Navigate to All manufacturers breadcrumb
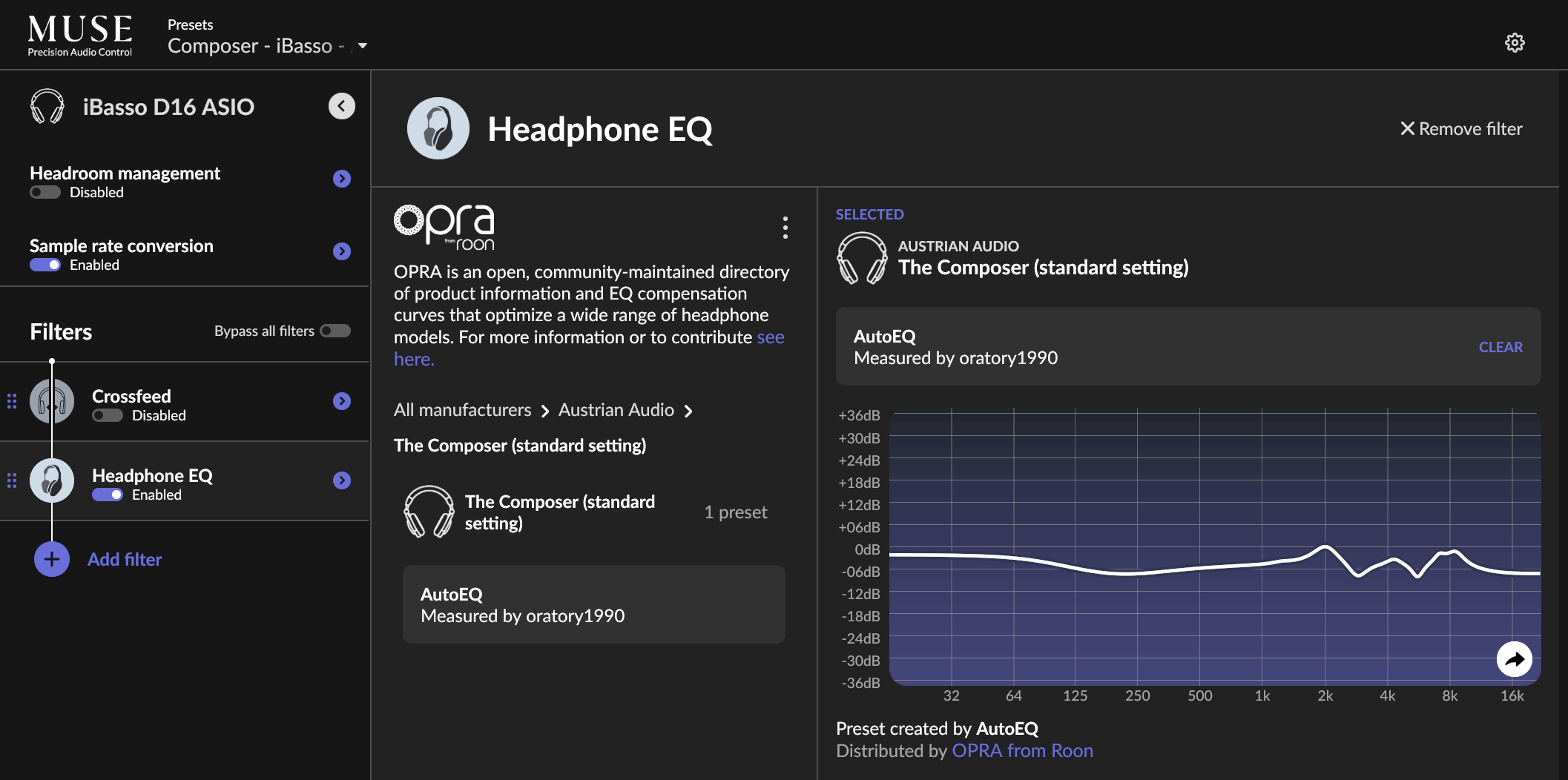Image resolution: width=1568 pixels, height=780 pixels. 463,410
